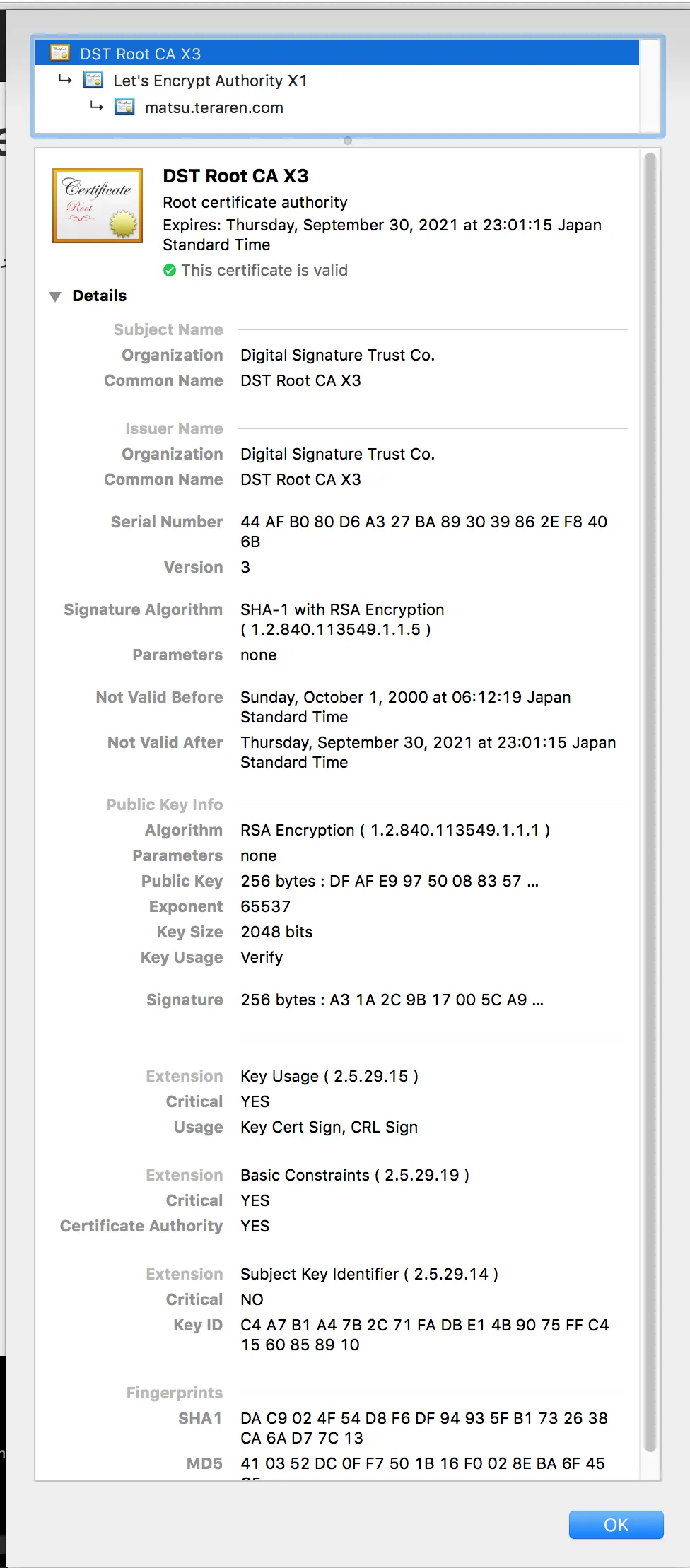
Task: Click the 'Issuer Name' section label
Action: tap(174, 428)
